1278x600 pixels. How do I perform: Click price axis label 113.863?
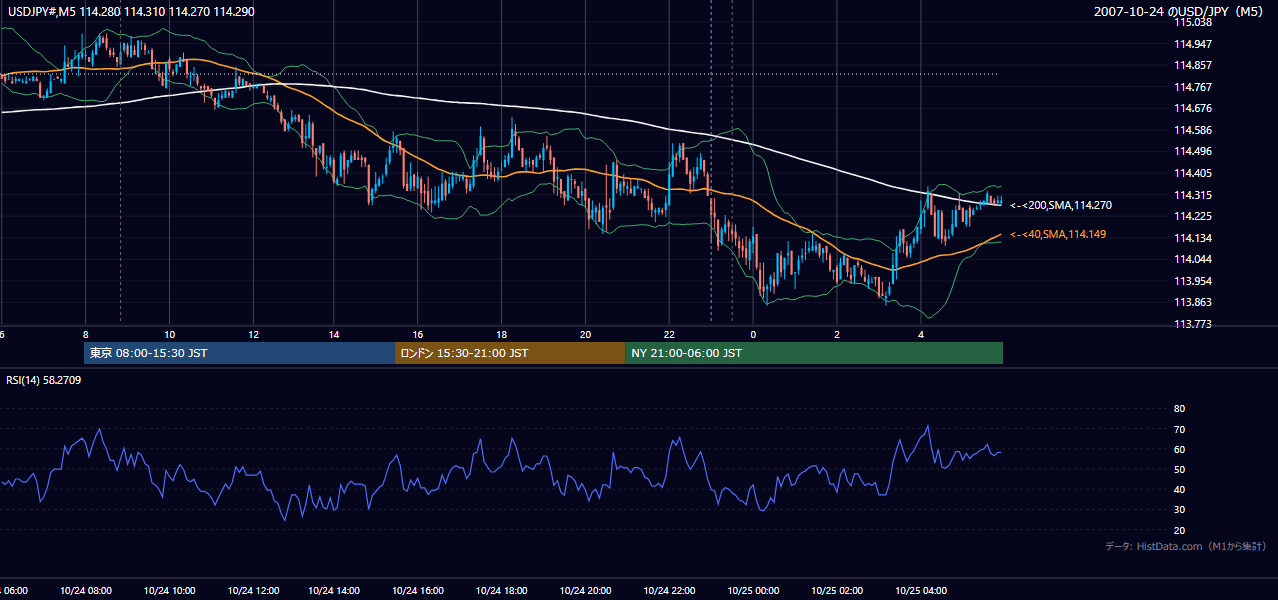[1194, 302]
